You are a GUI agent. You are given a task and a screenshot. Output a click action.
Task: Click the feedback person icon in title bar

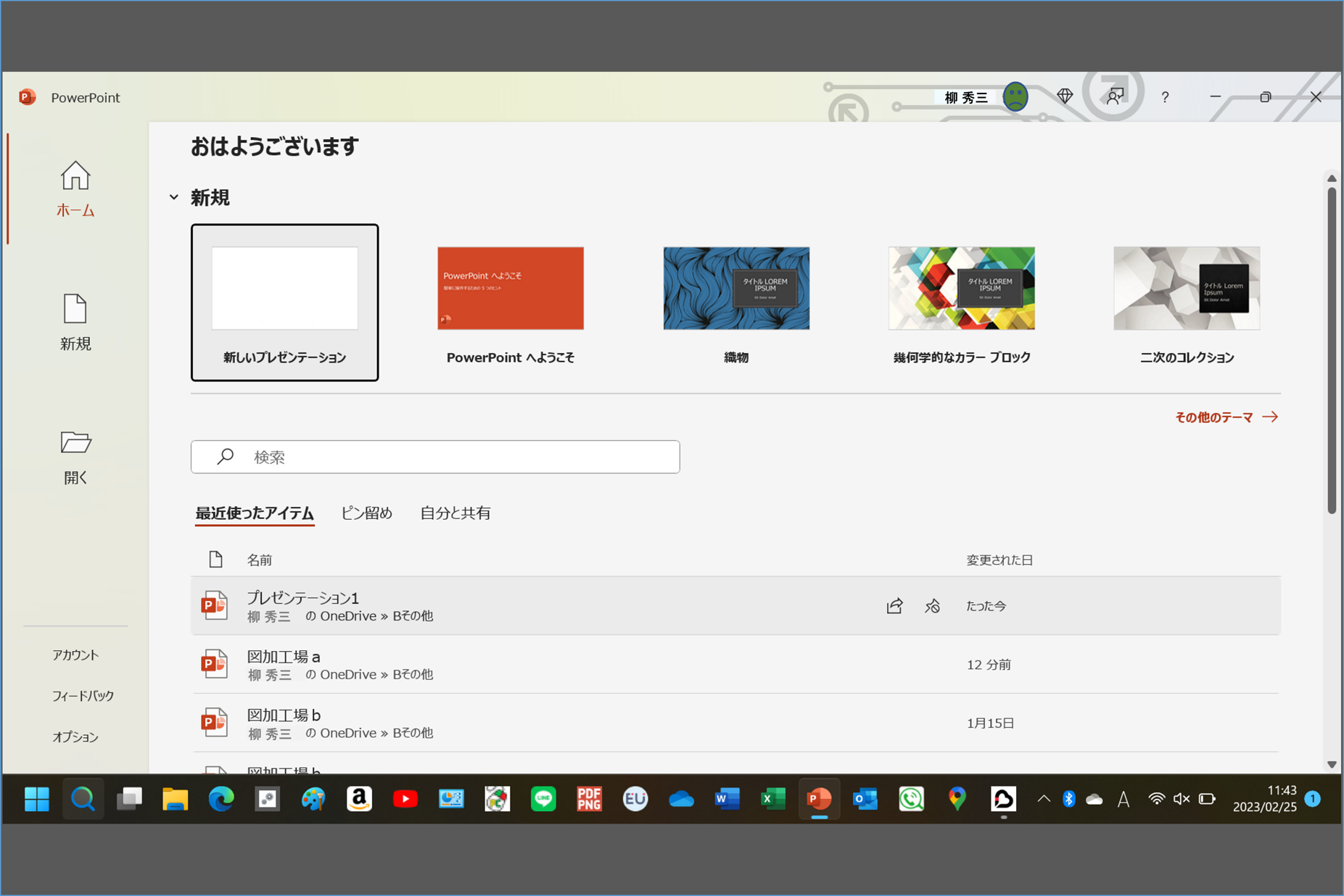[x=1115, y=96]
